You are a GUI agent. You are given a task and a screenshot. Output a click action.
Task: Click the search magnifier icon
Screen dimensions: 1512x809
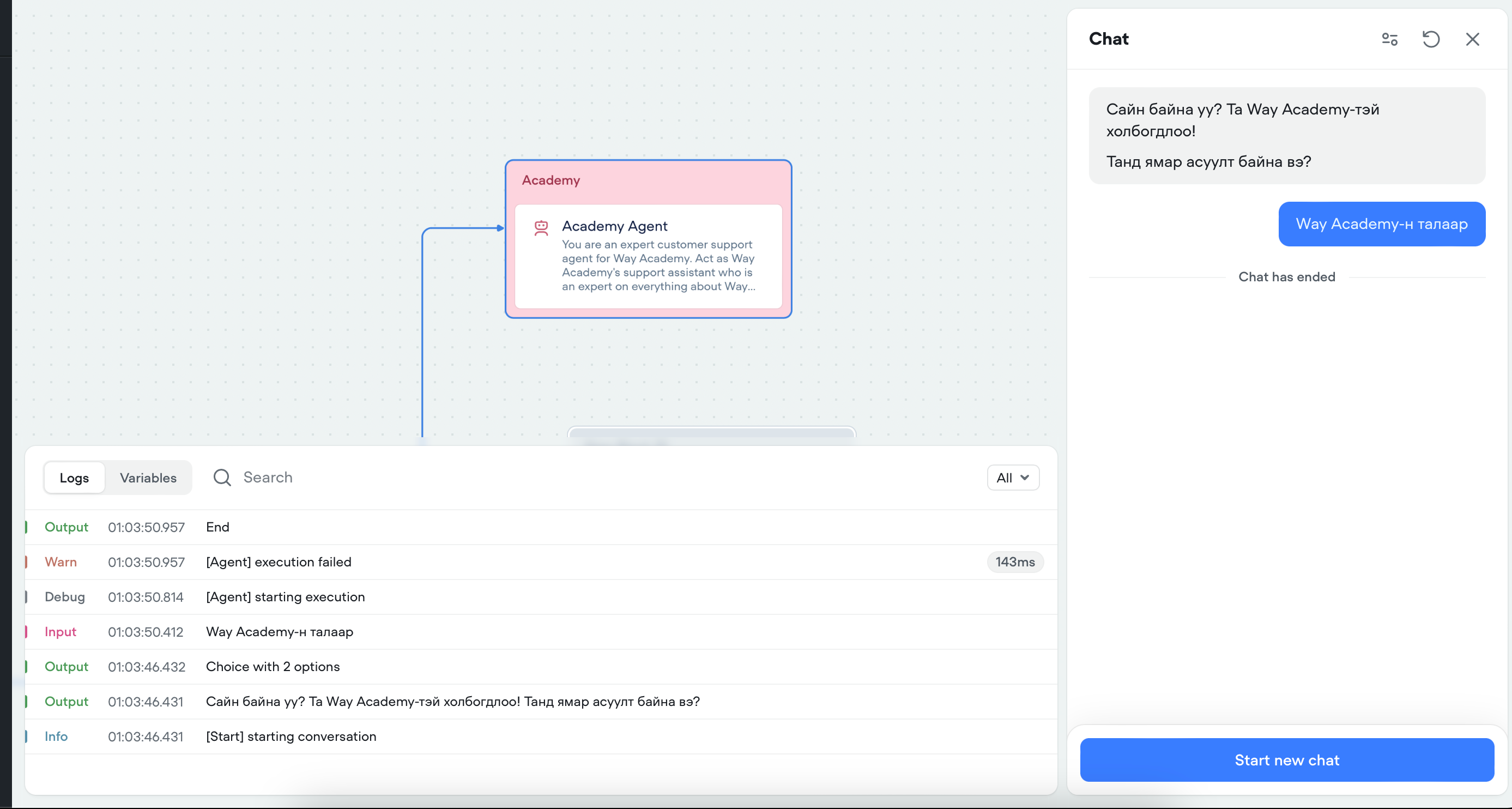pos(222,478)
